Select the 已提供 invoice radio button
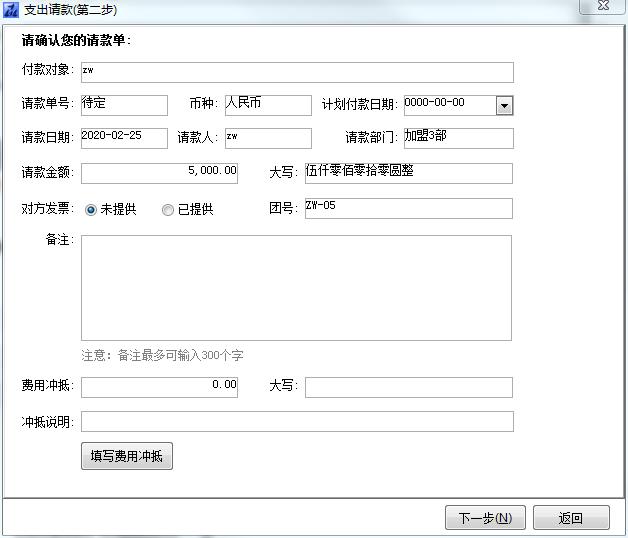Screen dimensions: 628x538 [168, 209]
